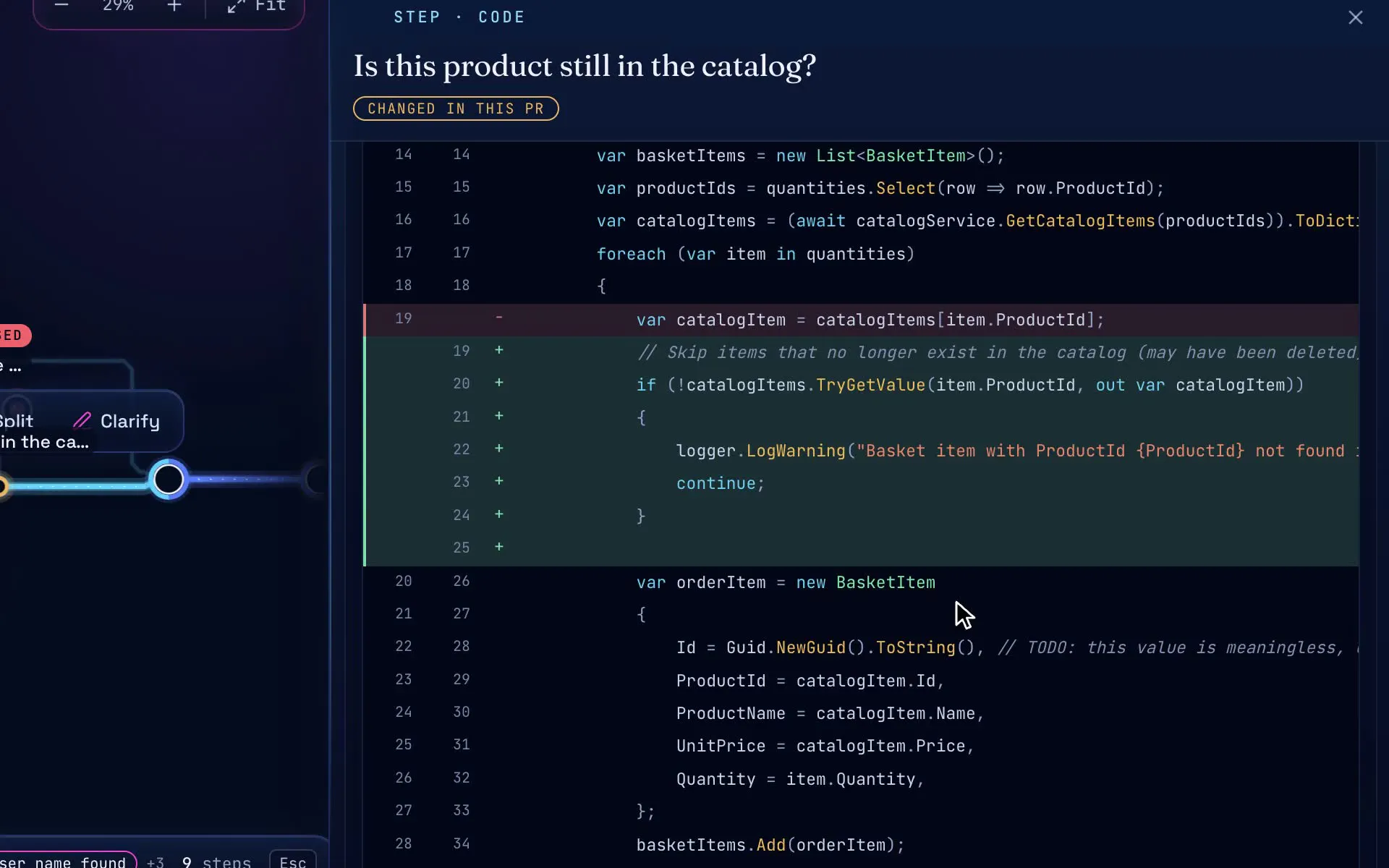Click the '9 steps' counter
The image size is (1389, 868).
(x=216, y=862)
